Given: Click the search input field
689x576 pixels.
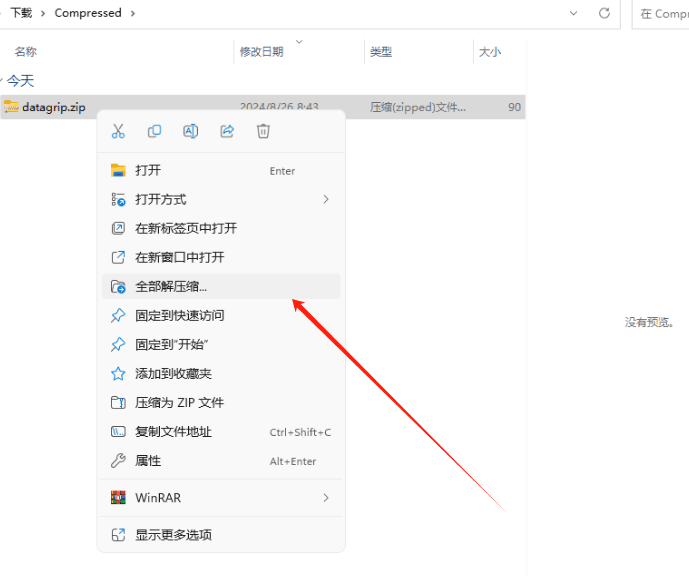Looking at the screenshot, I should (661, 14).
